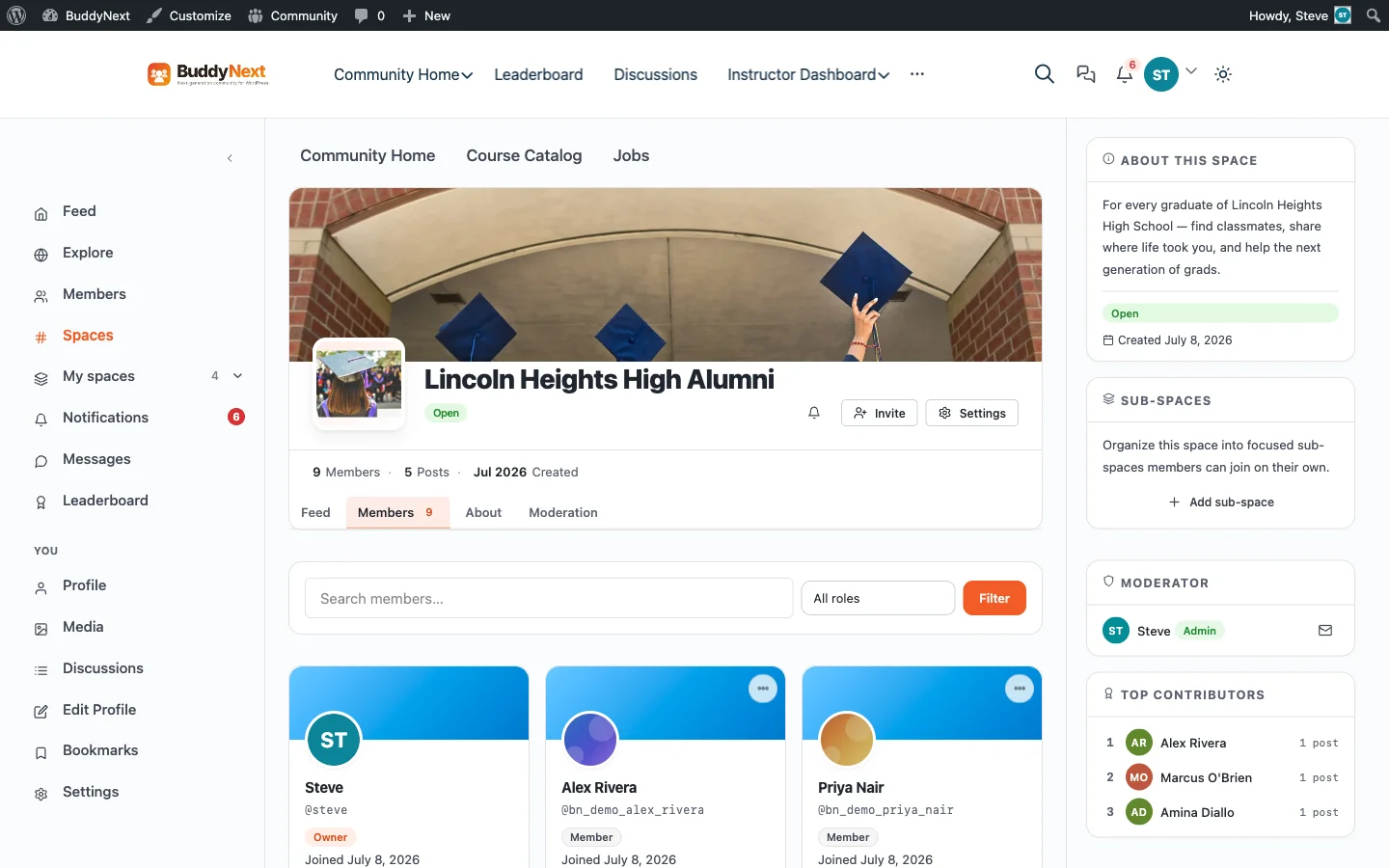Viewport: 1389px width, 868px height.
Task: Click the admin bar search magnifier
Action: 1373,15
